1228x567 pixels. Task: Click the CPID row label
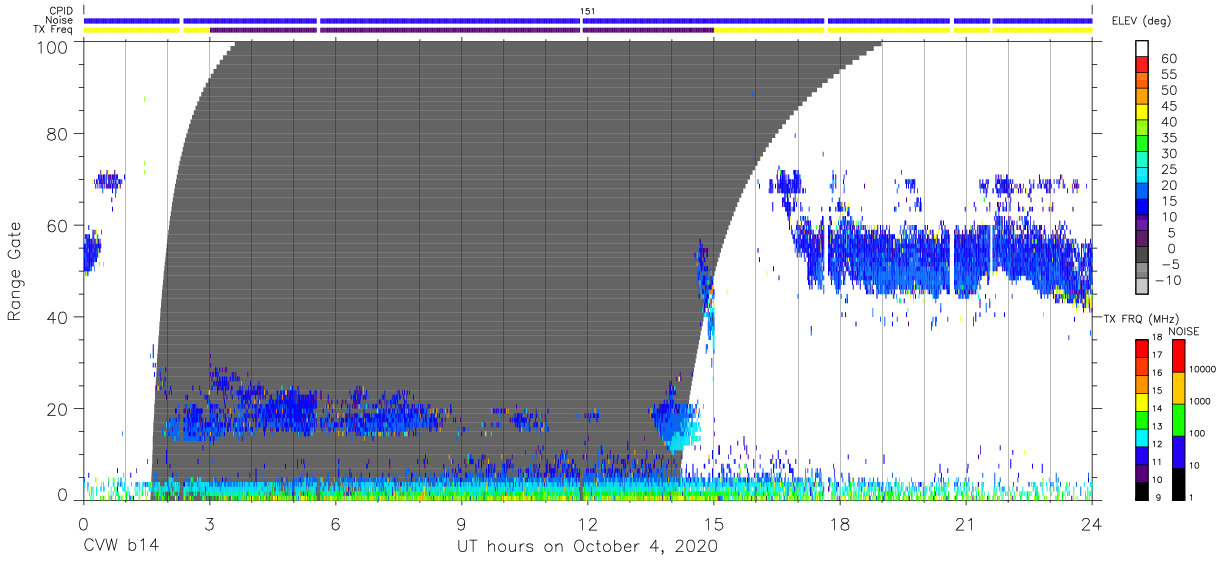coord(62,11)
